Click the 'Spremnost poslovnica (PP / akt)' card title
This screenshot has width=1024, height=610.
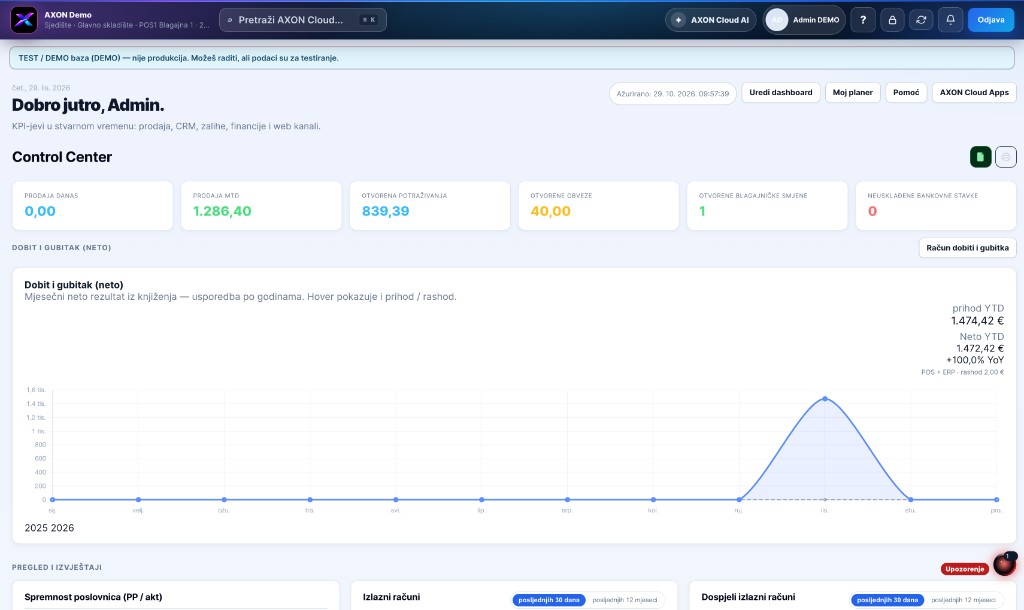(x=93, y=597)
